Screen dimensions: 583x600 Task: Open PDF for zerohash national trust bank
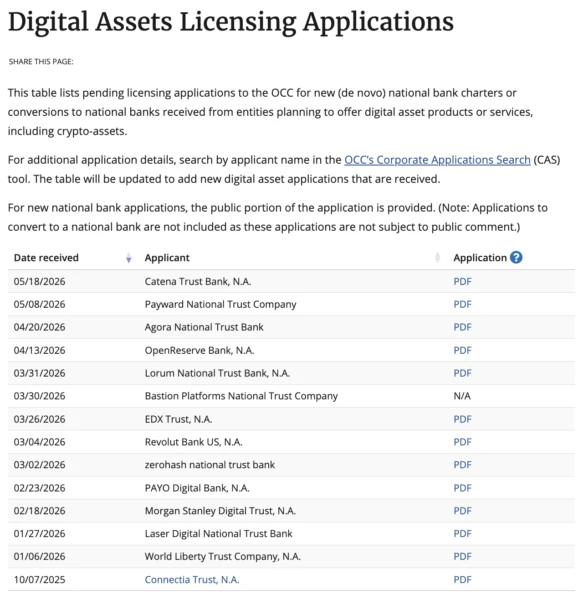(x=462, y=465)
